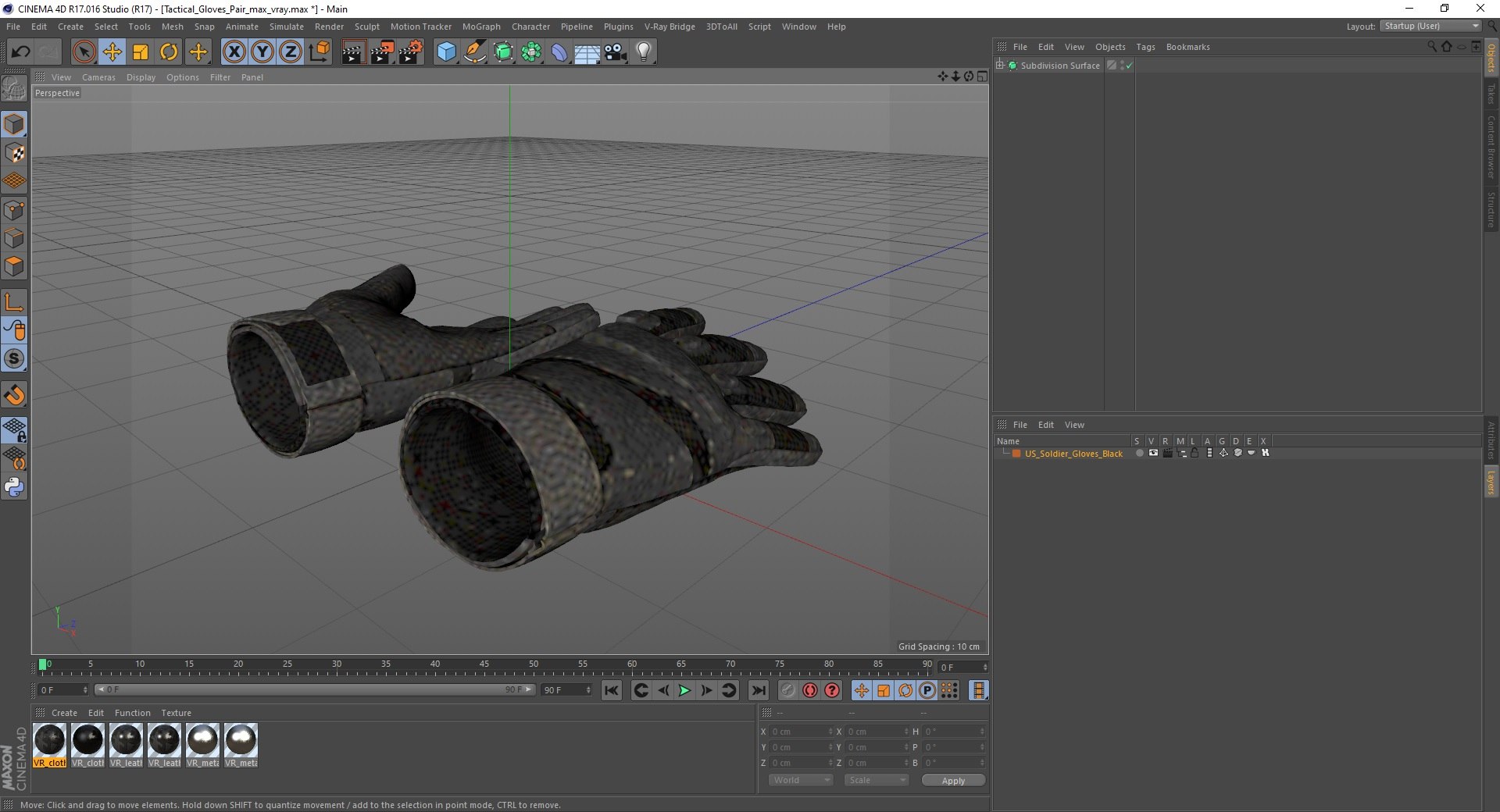Screen dimensions: 1500x812
Task: Open the World coordinate system dropdown
Action: click(x=801, y=780)
